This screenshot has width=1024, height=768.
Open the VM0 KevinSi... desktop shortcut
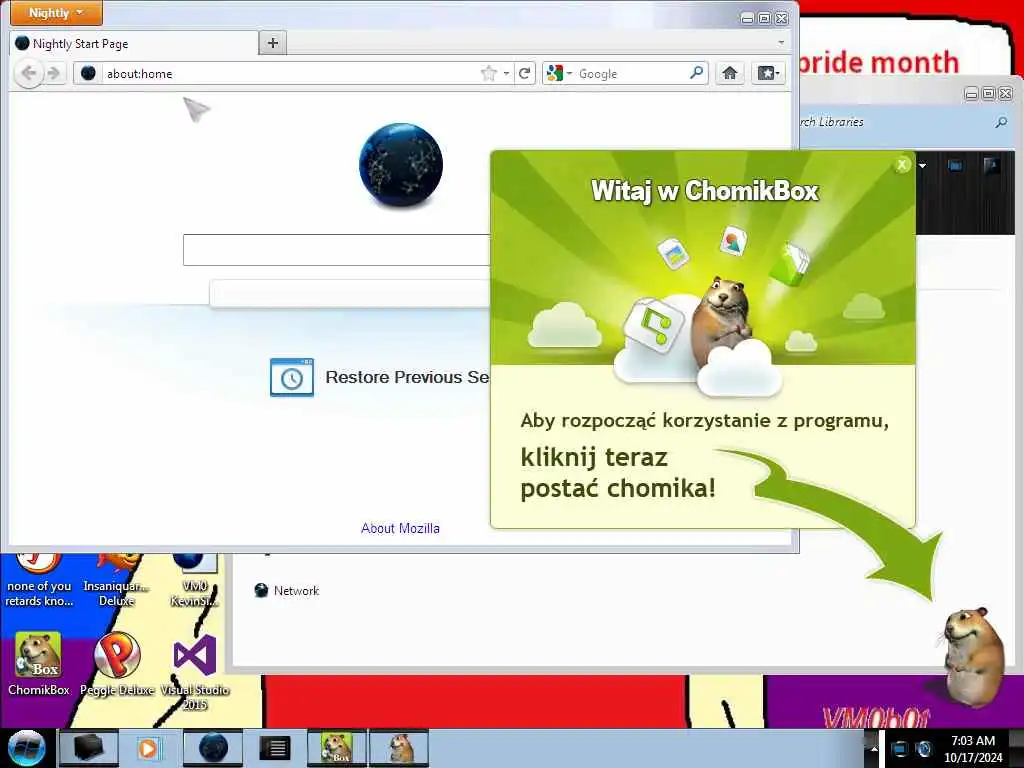(x=195, y=581)
